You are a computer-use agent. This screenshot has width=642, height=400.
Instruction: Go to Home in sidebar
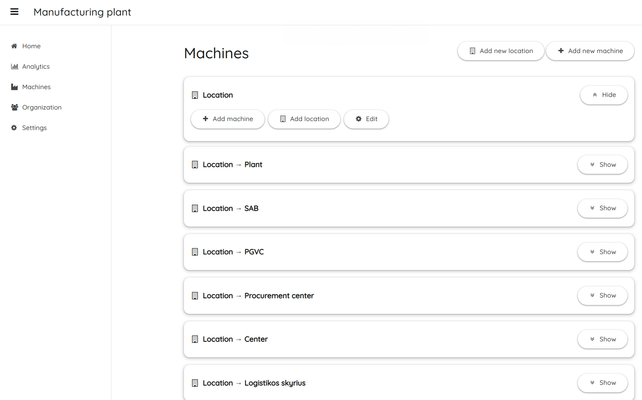pos(31,46)
